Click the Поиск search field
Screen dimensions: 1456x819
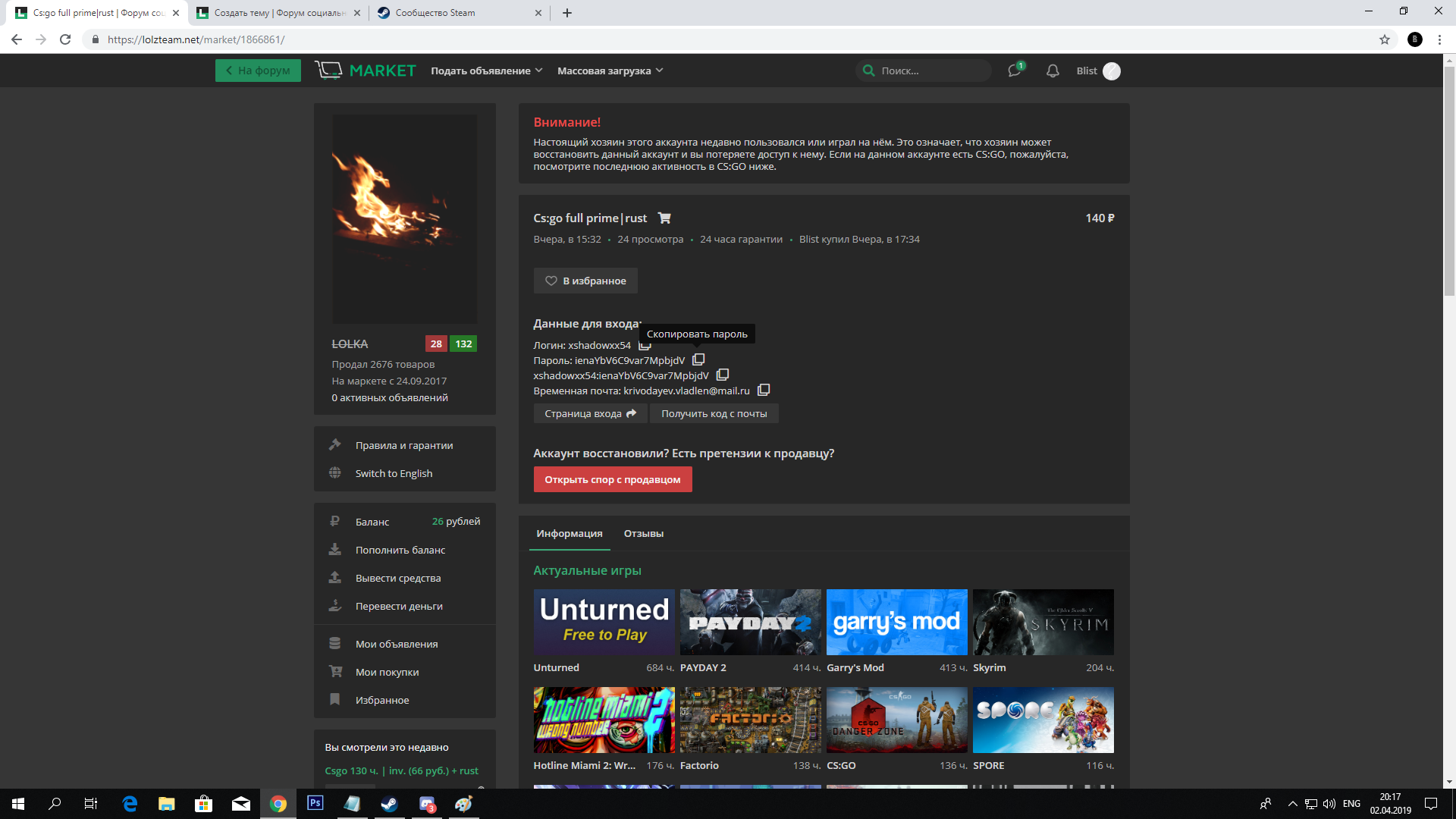tap(924, 71)
